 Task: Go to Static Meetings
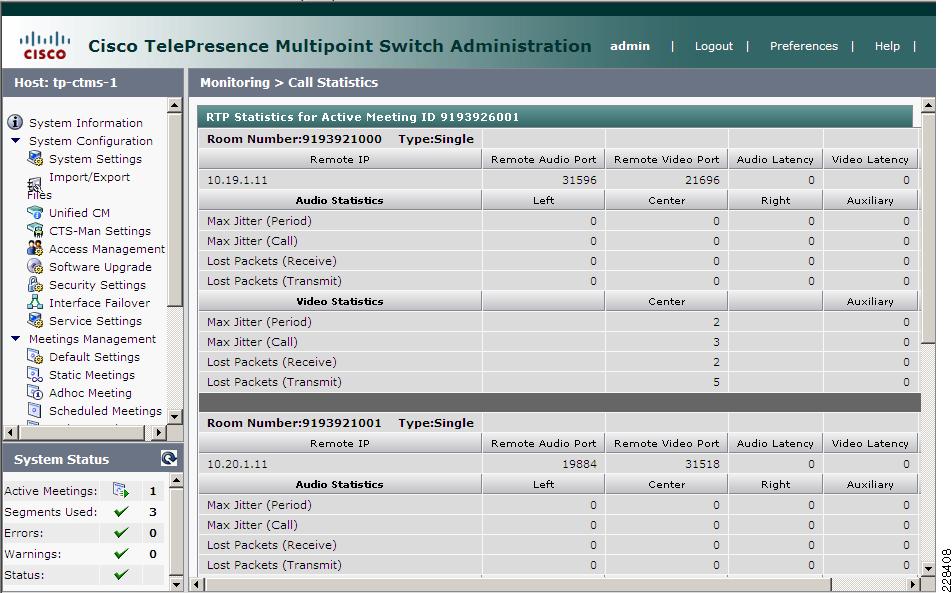92,375
